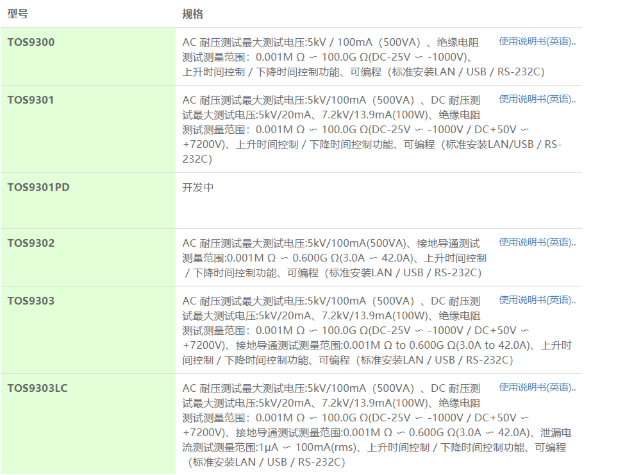Click the 规格 column header

coord(193,14)
